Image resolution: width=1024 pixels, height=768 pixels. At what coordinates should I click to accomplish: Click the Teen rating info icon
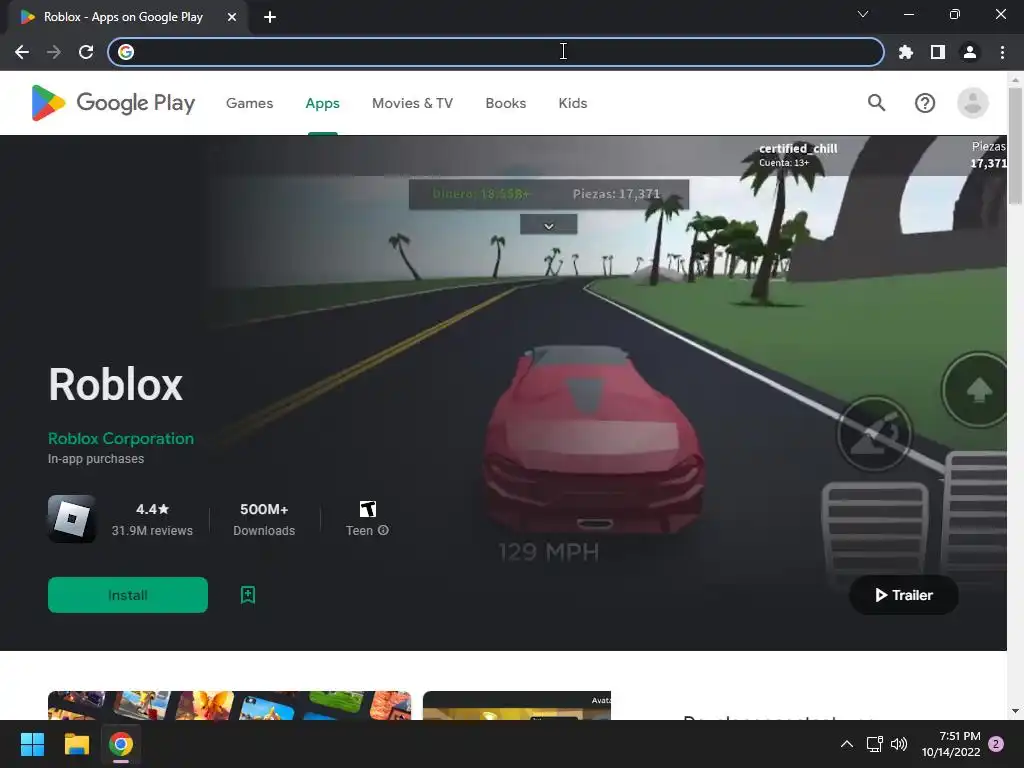[x=383, y=530]
